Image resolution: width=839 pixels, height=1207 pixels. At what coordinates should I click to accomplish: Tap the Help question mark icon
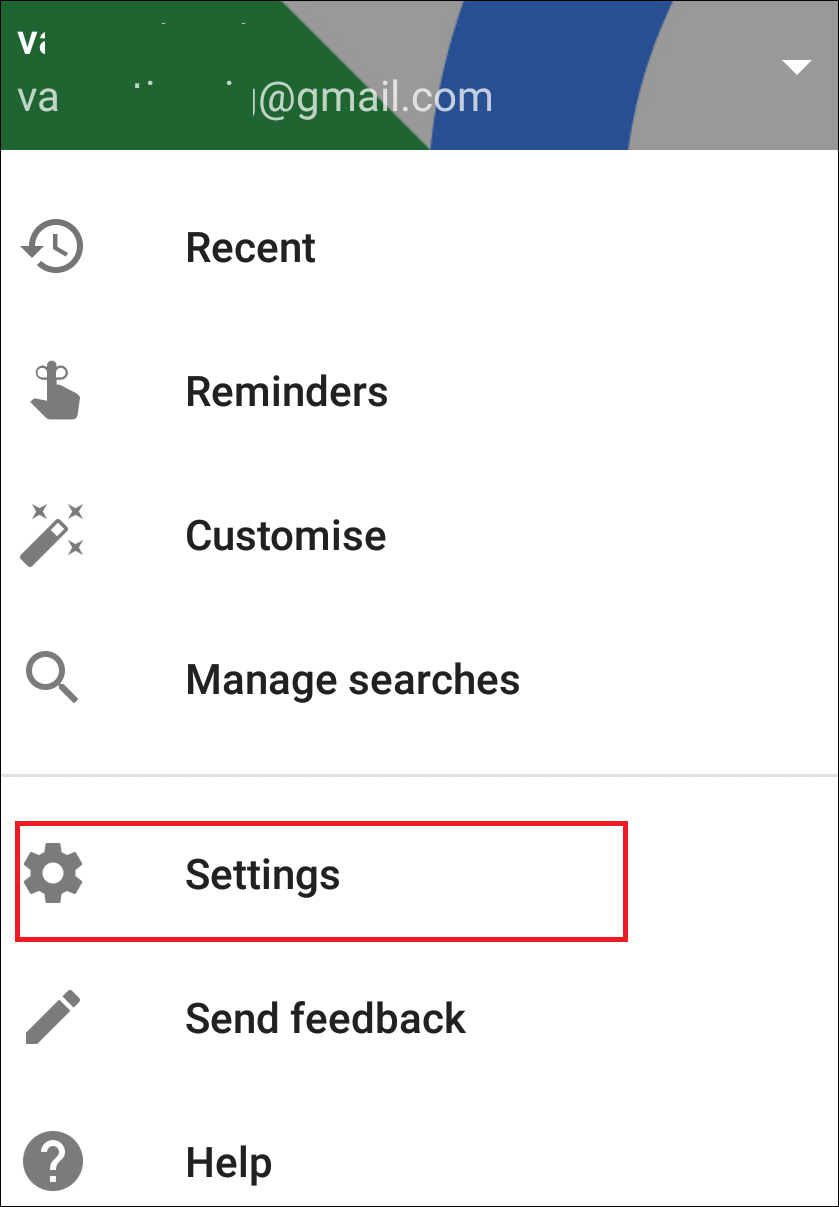click(x=52, y=1161)
